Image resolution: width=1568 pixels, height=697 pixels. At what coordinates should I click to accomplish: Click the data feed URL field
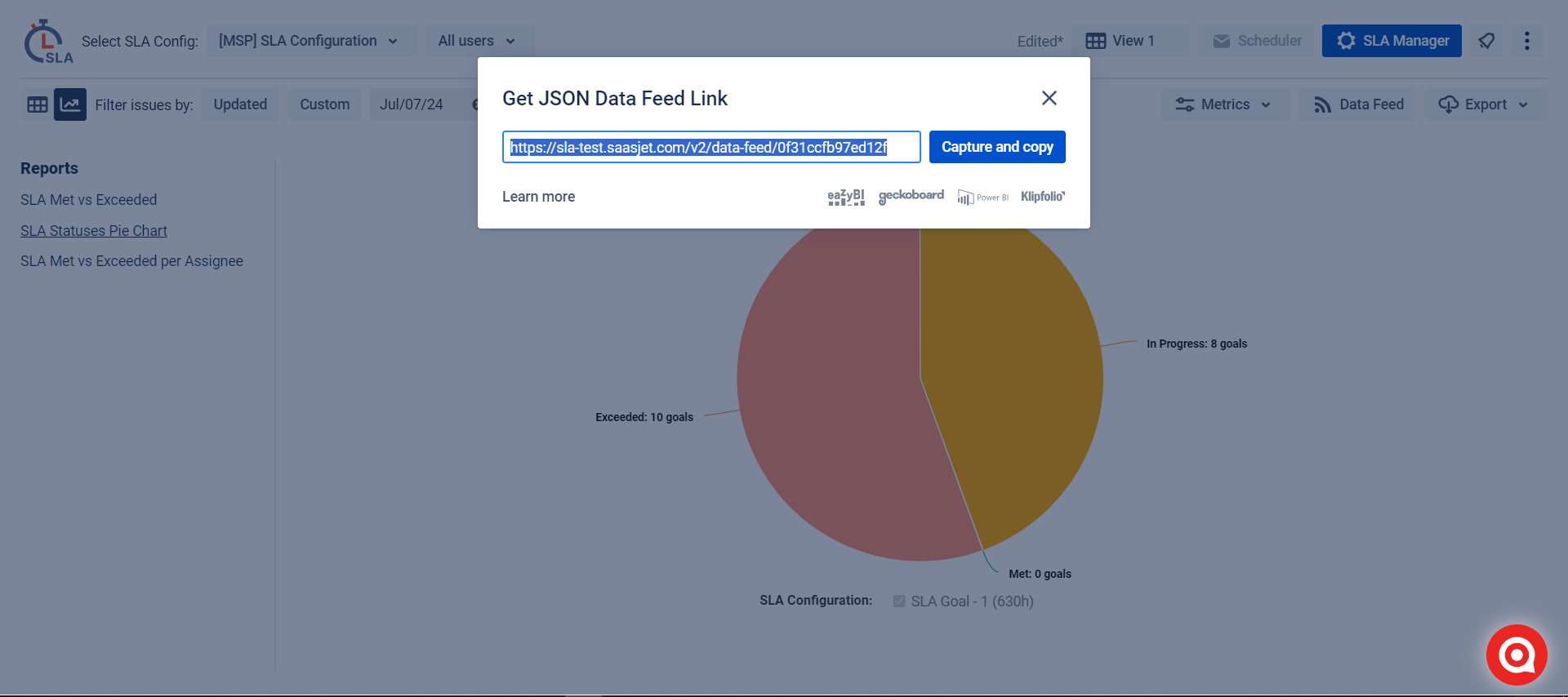point(710,148)
